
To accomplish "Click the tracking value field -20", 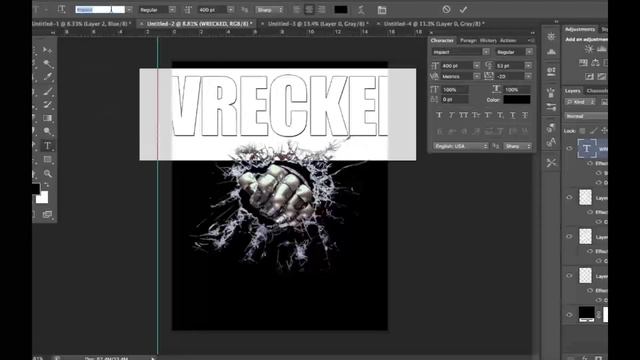I will [510, 76].
